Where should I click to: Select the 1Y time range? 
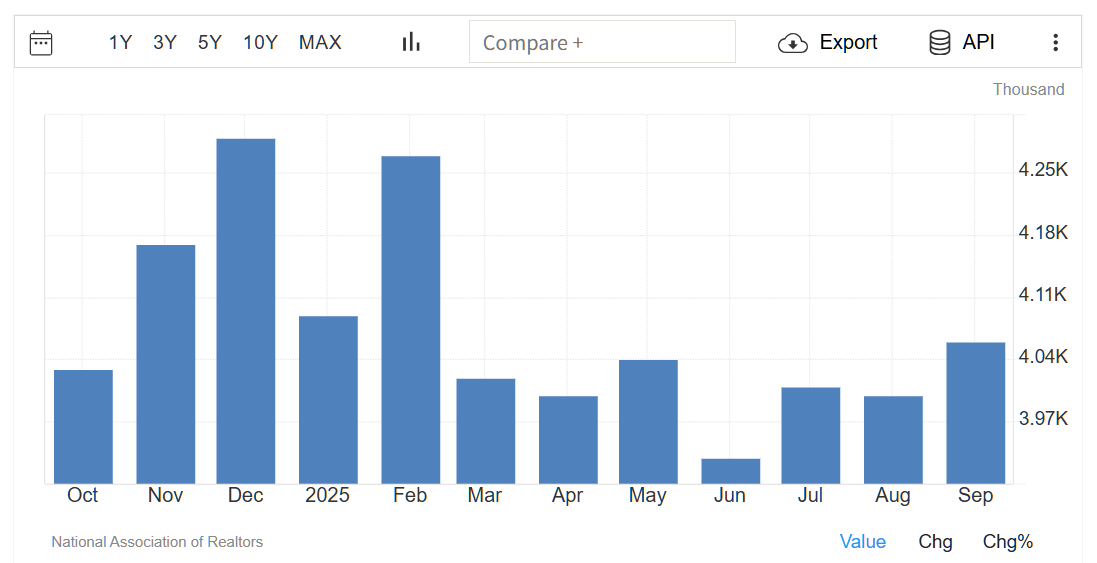point(120,42)
